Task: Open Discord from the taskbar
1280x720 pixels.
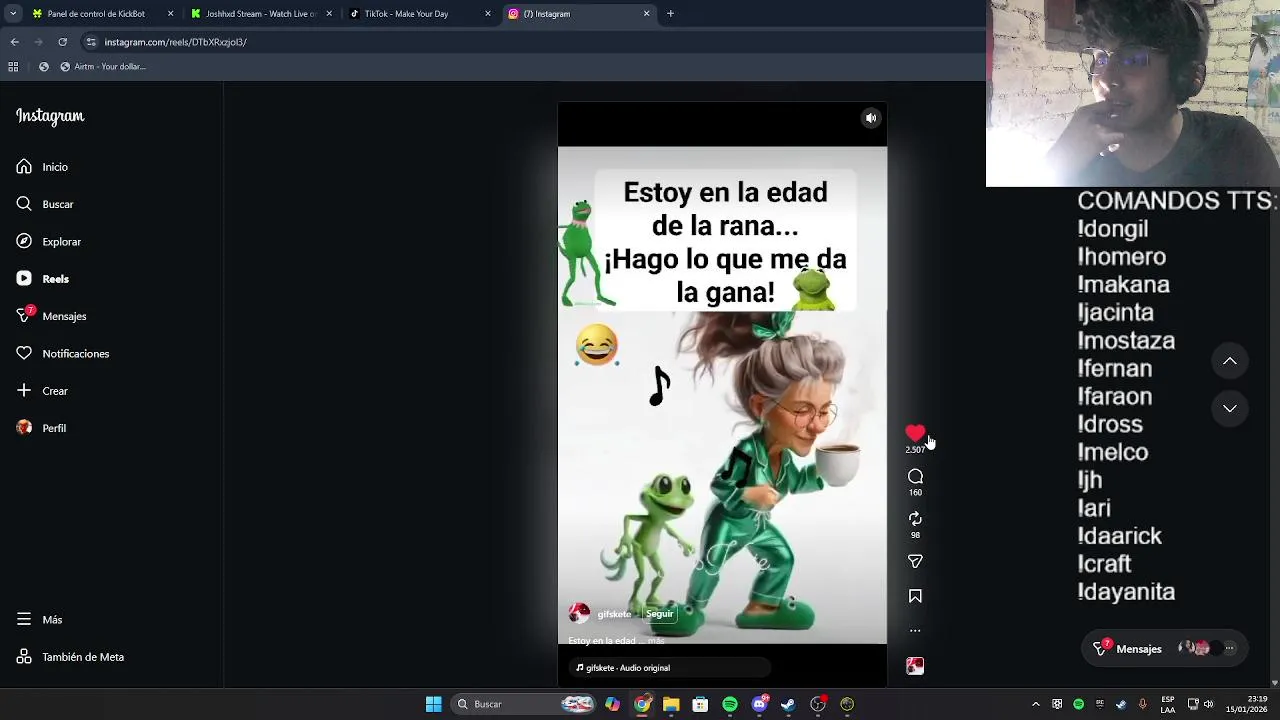Action: tap(760, 704)
